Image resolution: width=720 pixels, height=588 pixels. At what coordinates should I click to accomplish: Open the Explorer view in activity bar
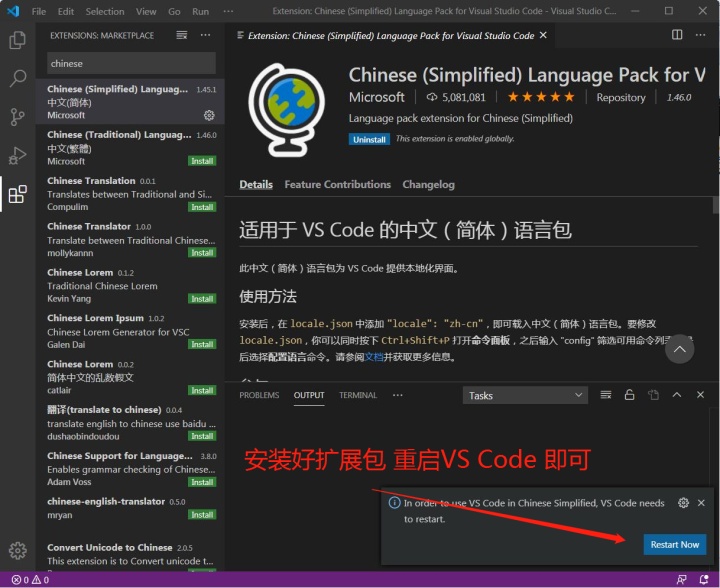17,40
